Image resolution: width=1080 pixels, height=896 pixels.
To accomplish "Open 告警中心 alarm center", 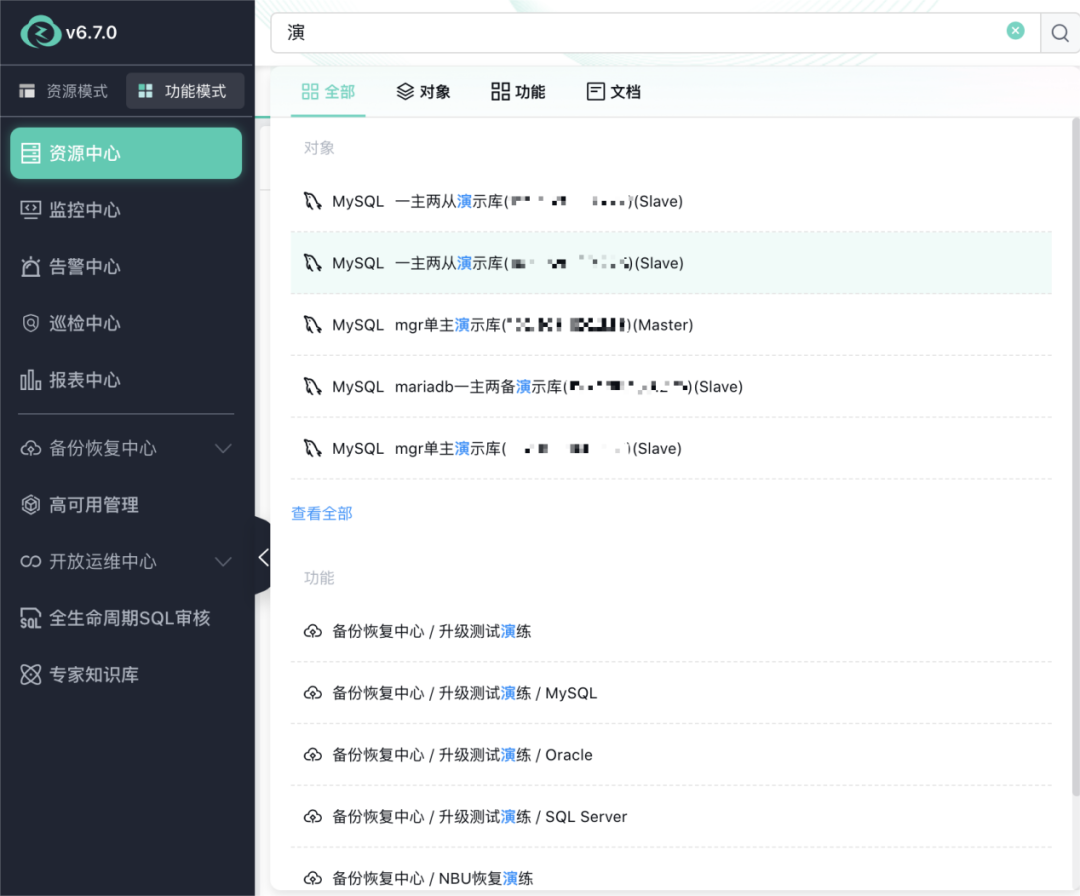I will click(84, 267).
